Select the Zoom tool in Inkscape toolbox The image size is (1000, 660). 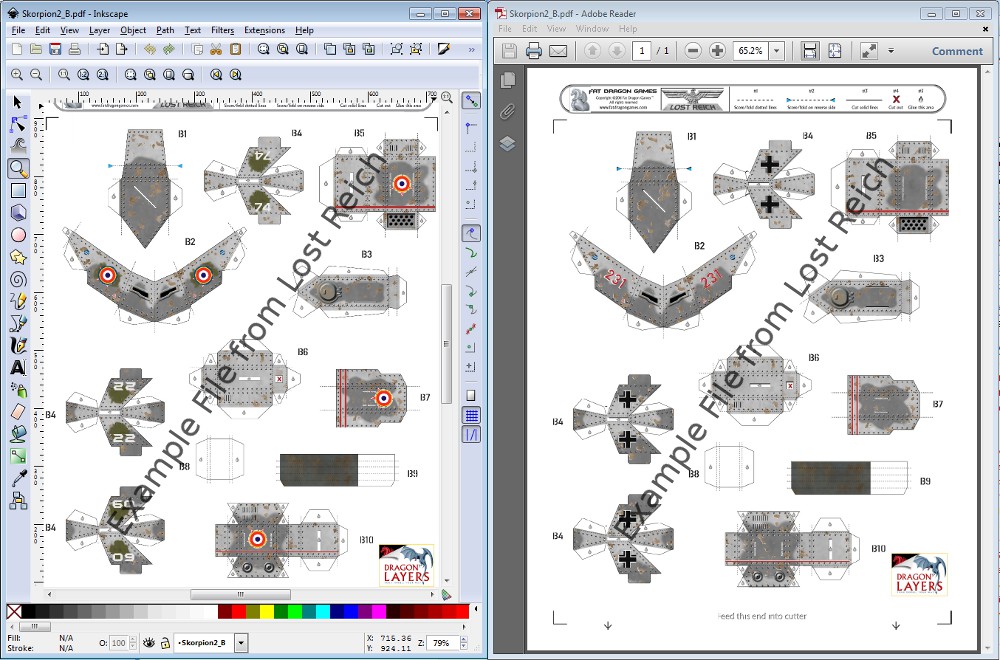click(18, 168)
